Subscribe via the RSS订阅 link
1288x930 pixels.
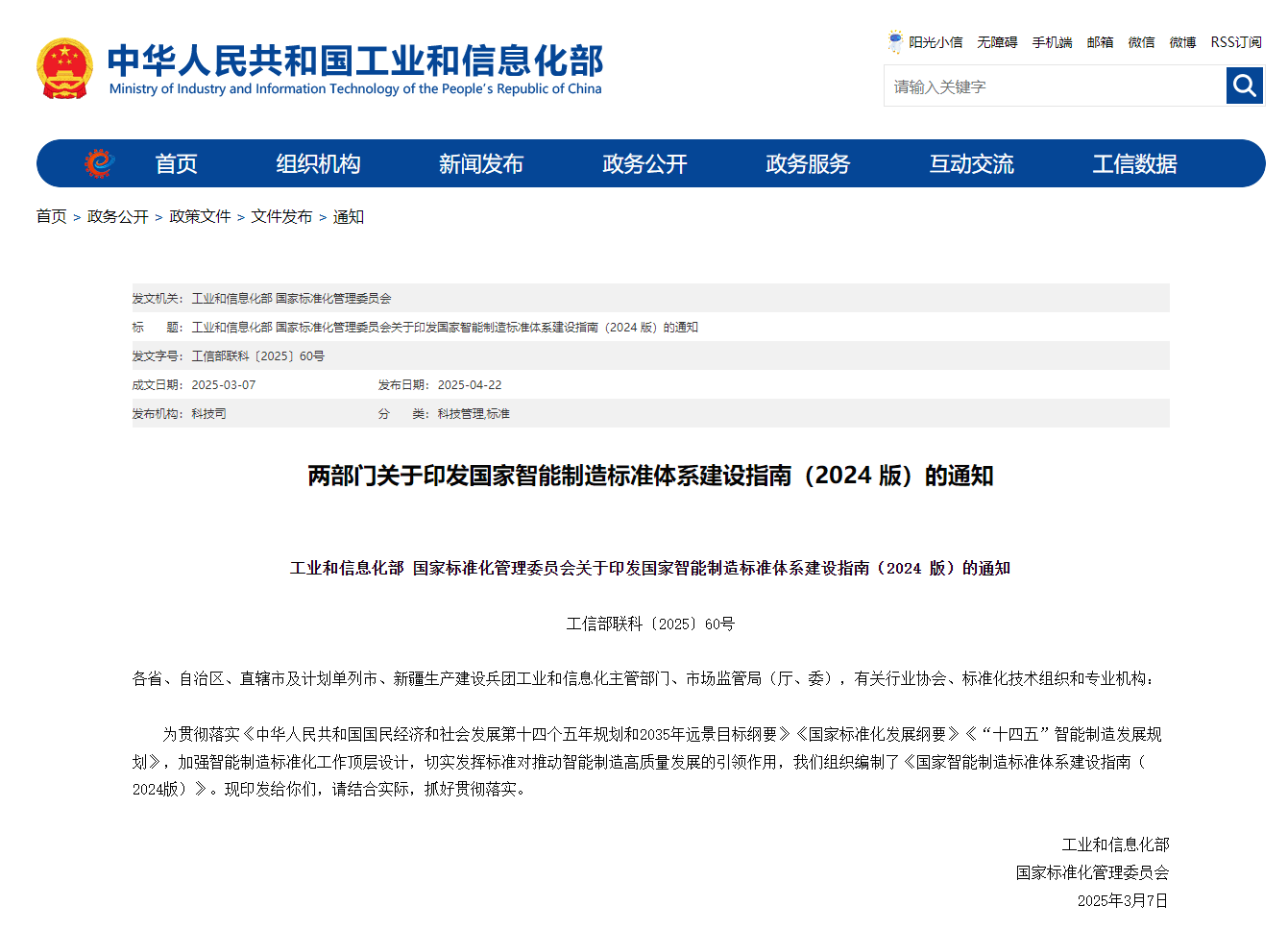click(1235, 42)
